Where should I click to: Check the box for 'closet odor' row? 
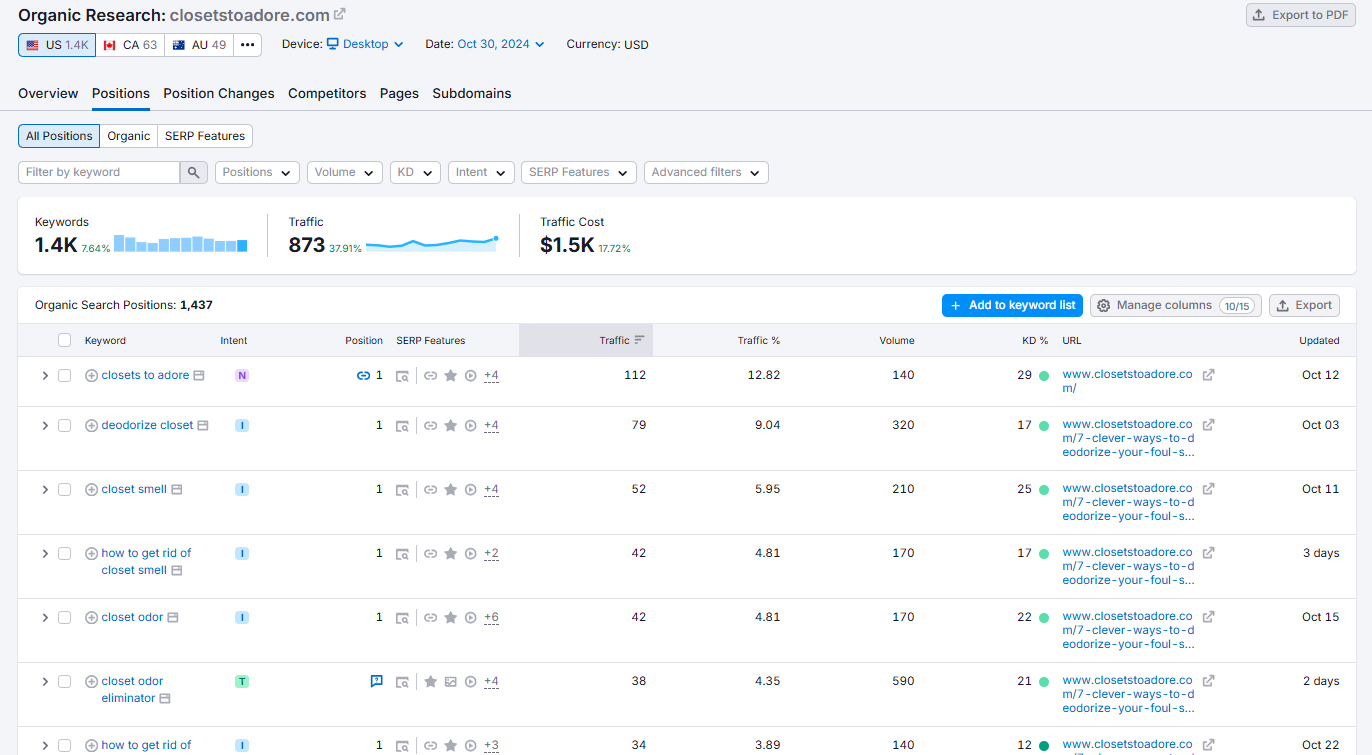[64, 617]
